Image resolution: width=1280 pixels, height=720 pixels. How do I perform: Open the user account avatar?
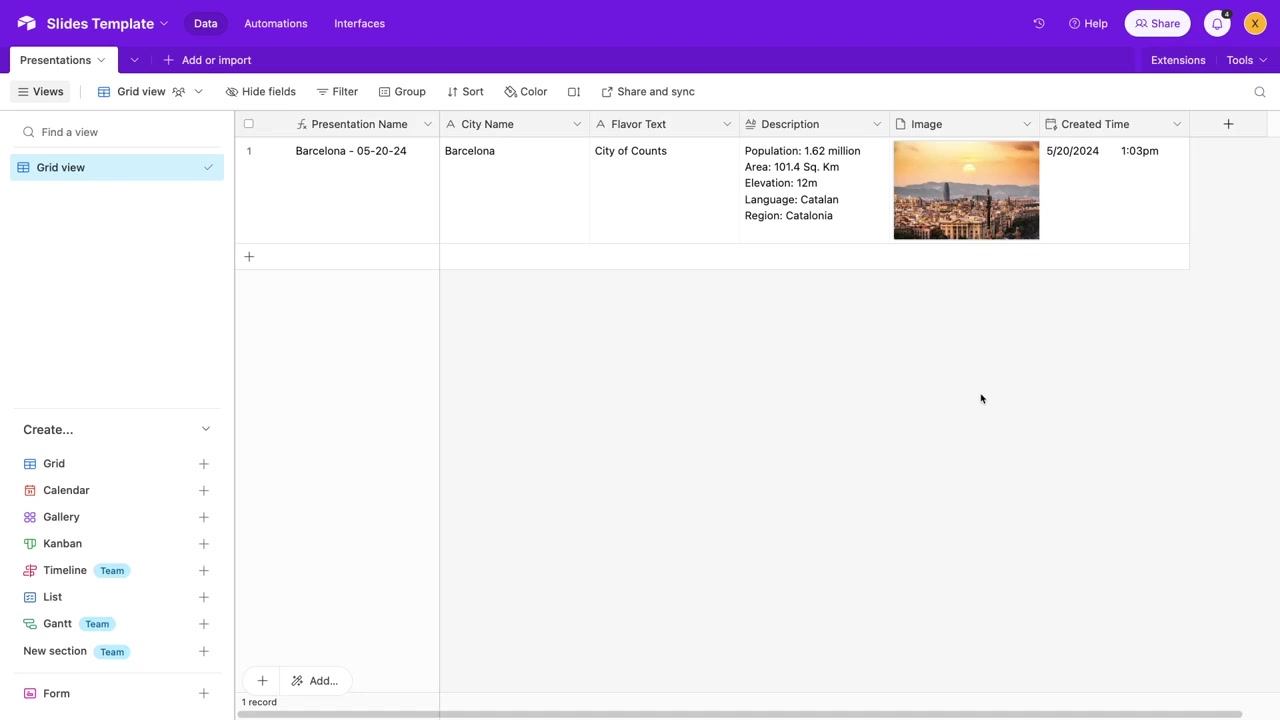(x=1255, y=23)
